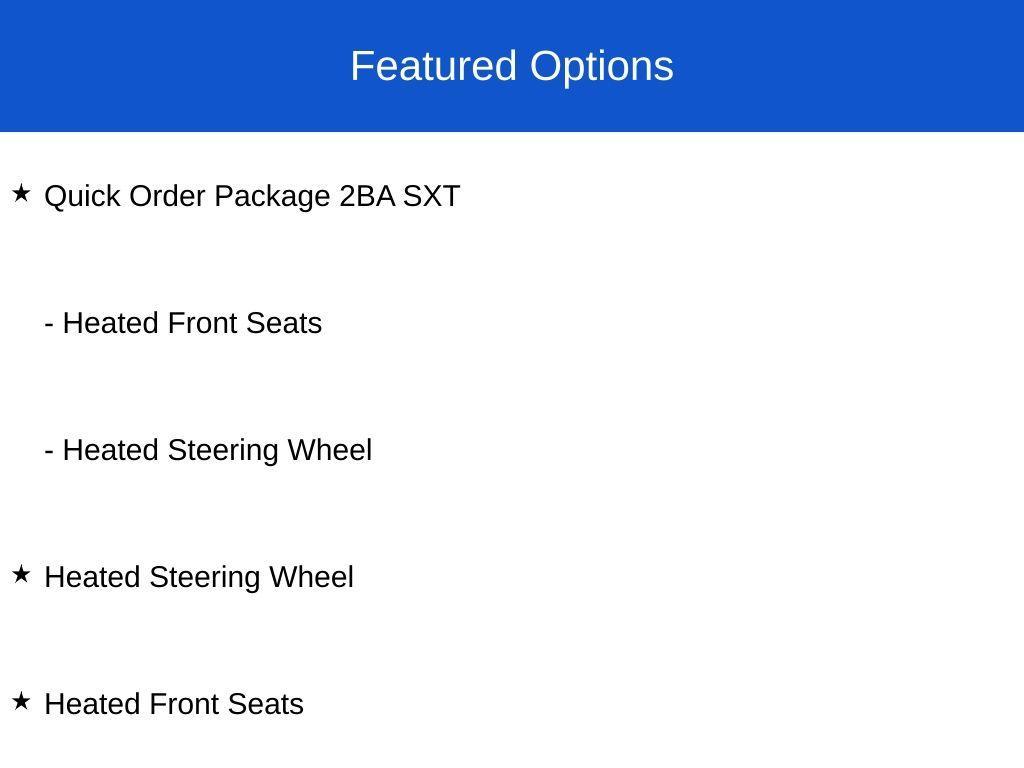This screenshot has width=1024, height=768.
Task: Click the dash before indented Heated Steering Wheel
Action: [x=49, y=451]
